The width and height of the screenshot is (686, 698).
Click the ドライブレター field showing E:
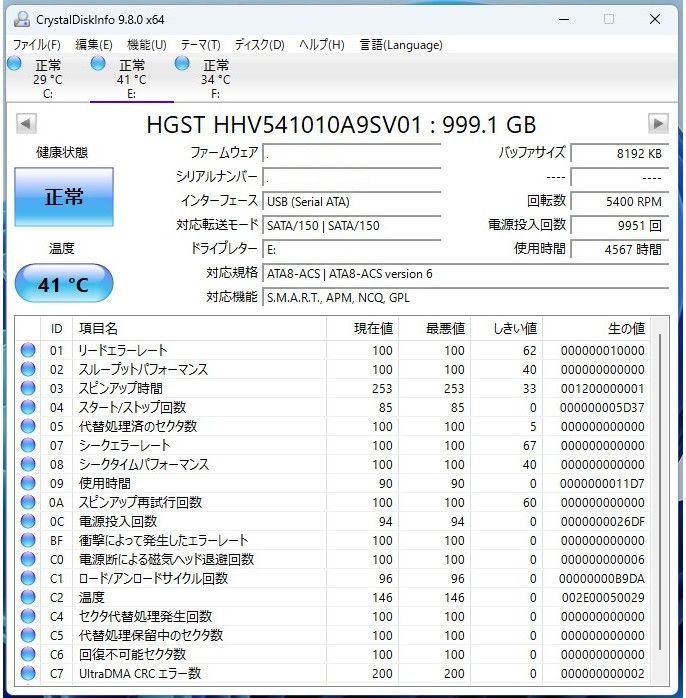[x=352, y=249]
